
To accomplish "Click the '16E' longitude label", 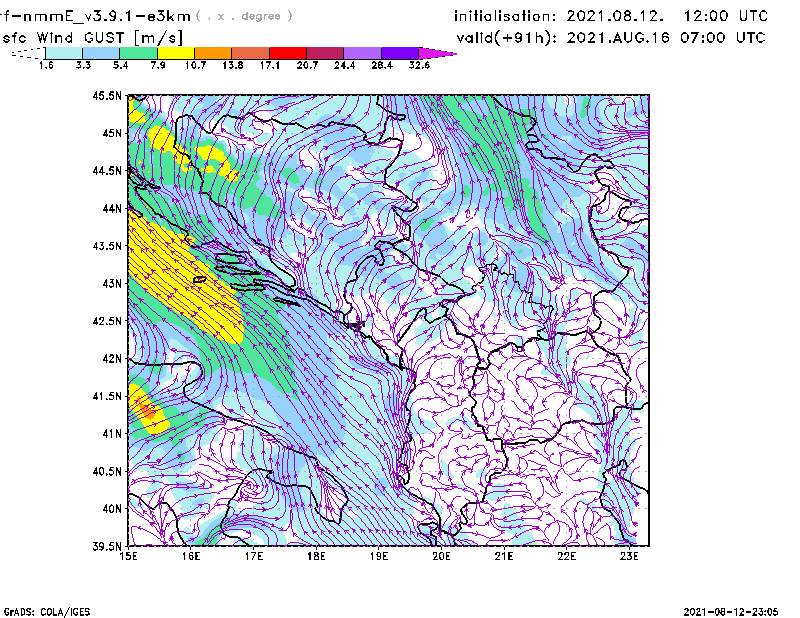I will point(191,556).
